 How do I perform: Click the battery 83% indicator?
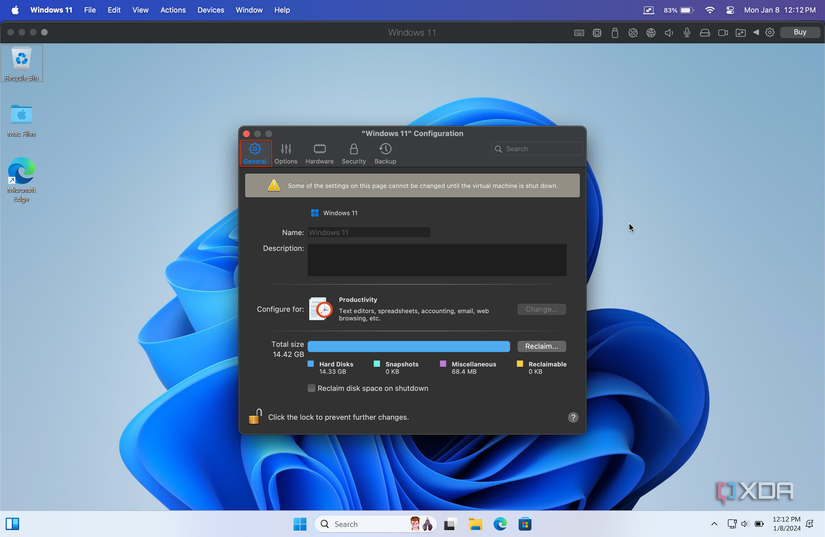679,10
